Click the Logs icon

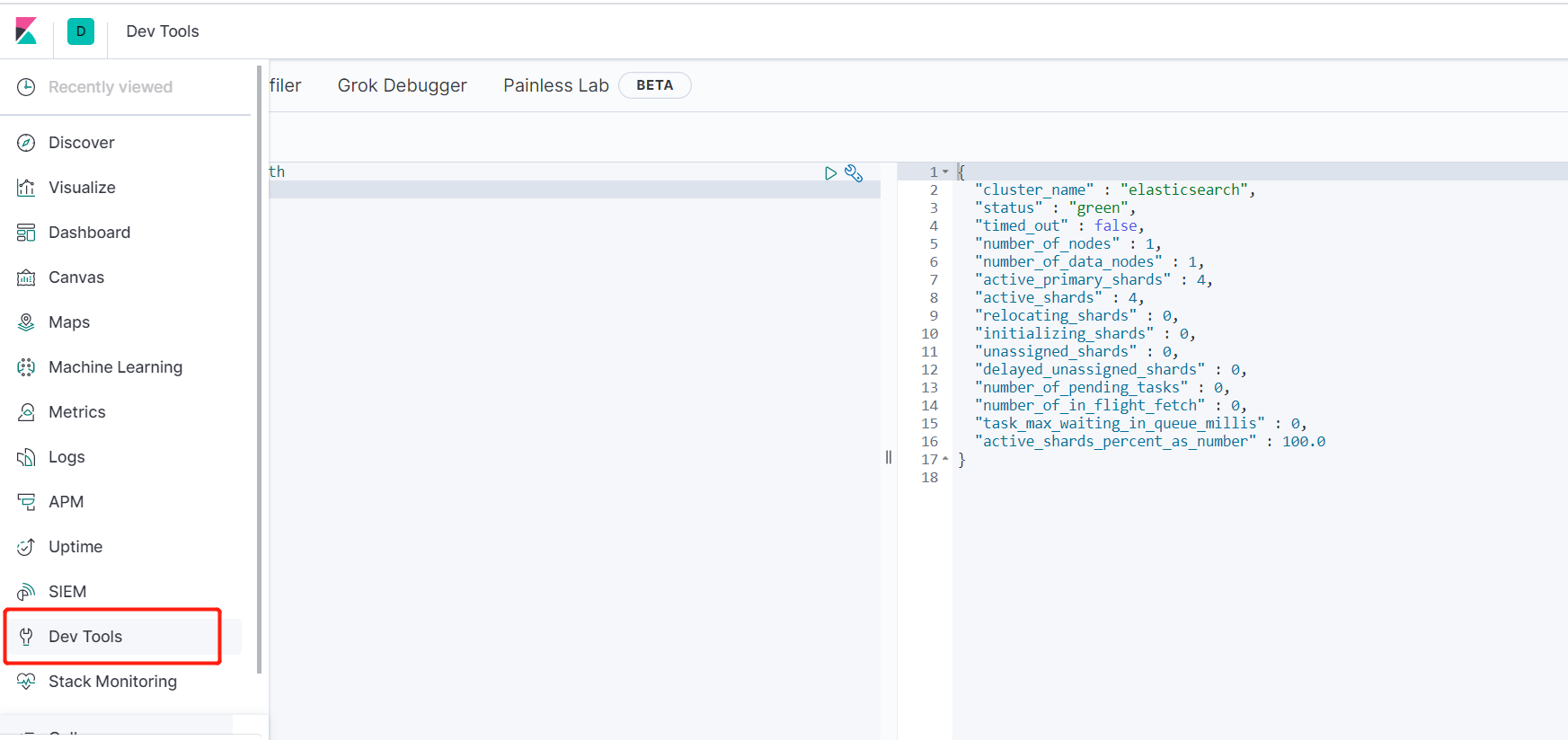(x=26, y=457)
